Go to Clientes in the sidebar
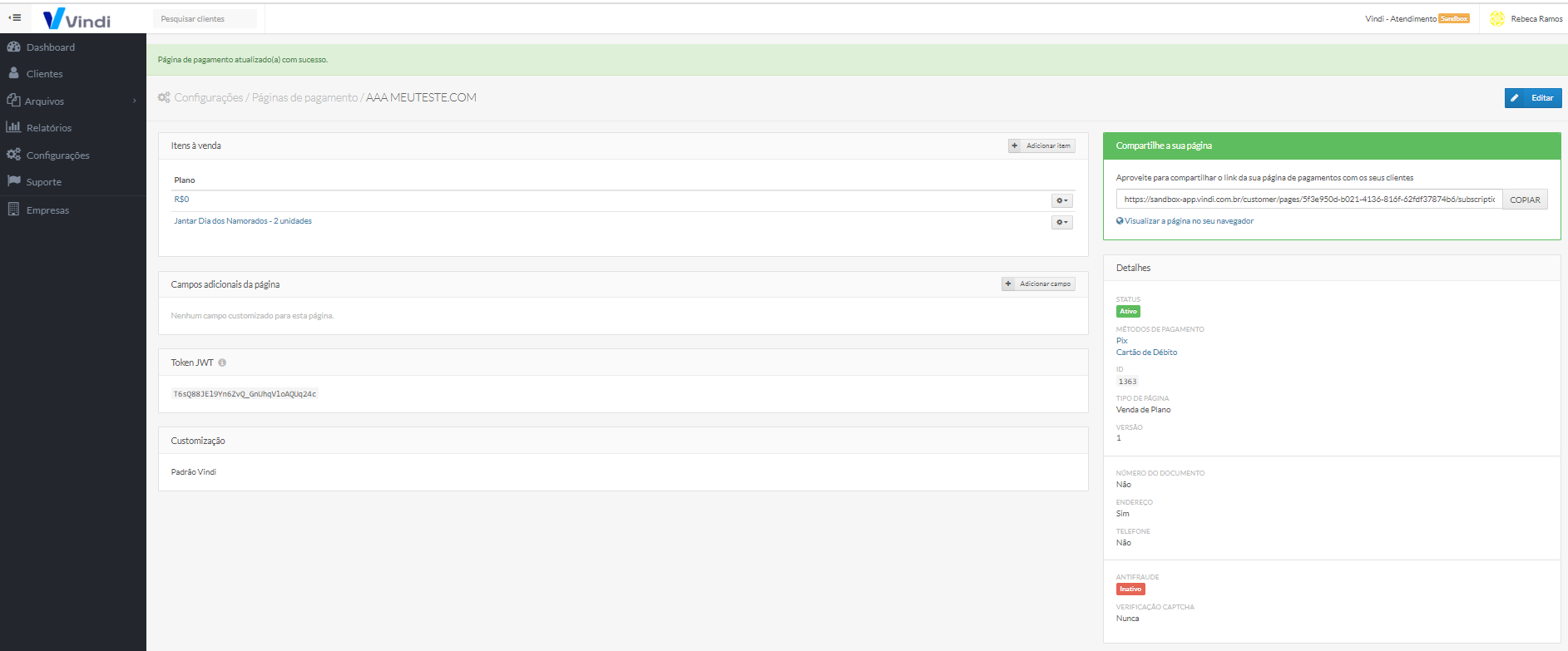This screenshot has height=651, width=1568. (44, 74)
